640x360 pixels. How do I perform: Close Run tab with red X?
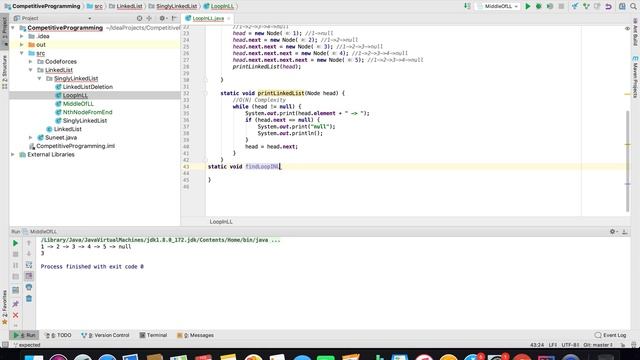click(15, 315)
